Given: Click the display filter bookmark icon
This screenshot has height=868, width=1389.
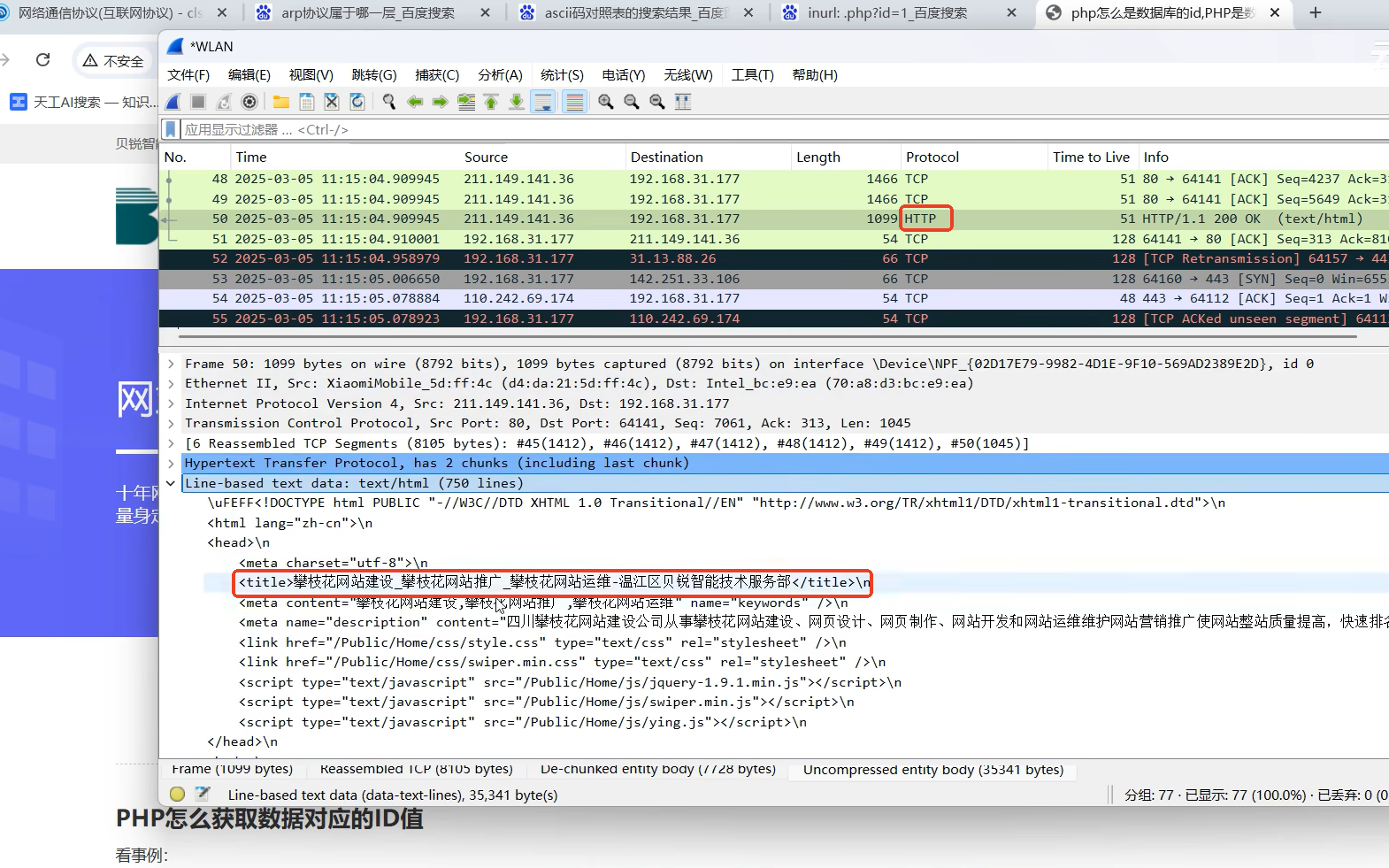Looking at the screenshot, I should [x=171, y=129].
